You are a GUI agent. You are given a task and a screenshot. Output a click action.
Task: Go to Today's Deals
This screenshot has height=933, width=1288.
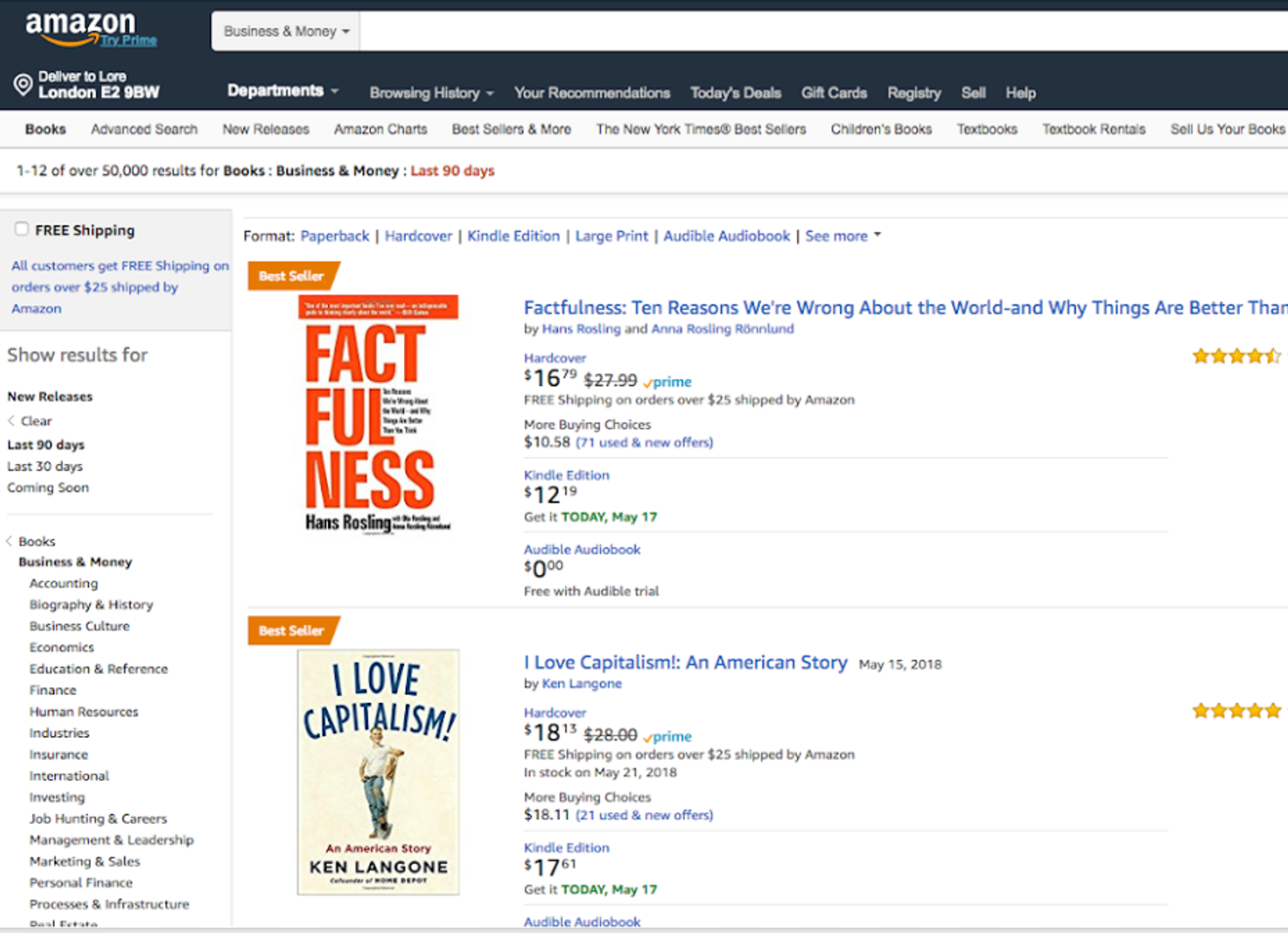[x=736, y=93]
